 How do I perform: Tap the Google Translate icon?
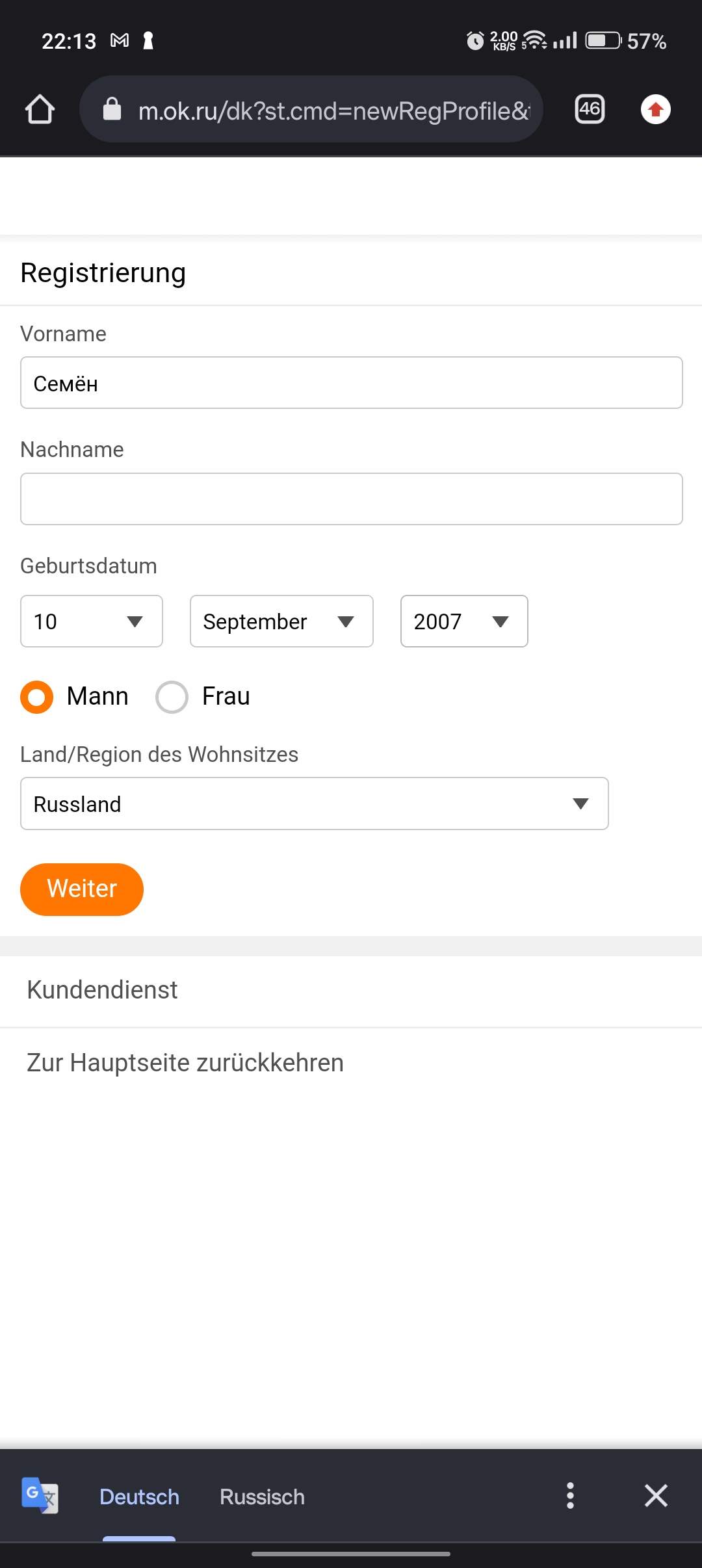(x=40, y=1496)
